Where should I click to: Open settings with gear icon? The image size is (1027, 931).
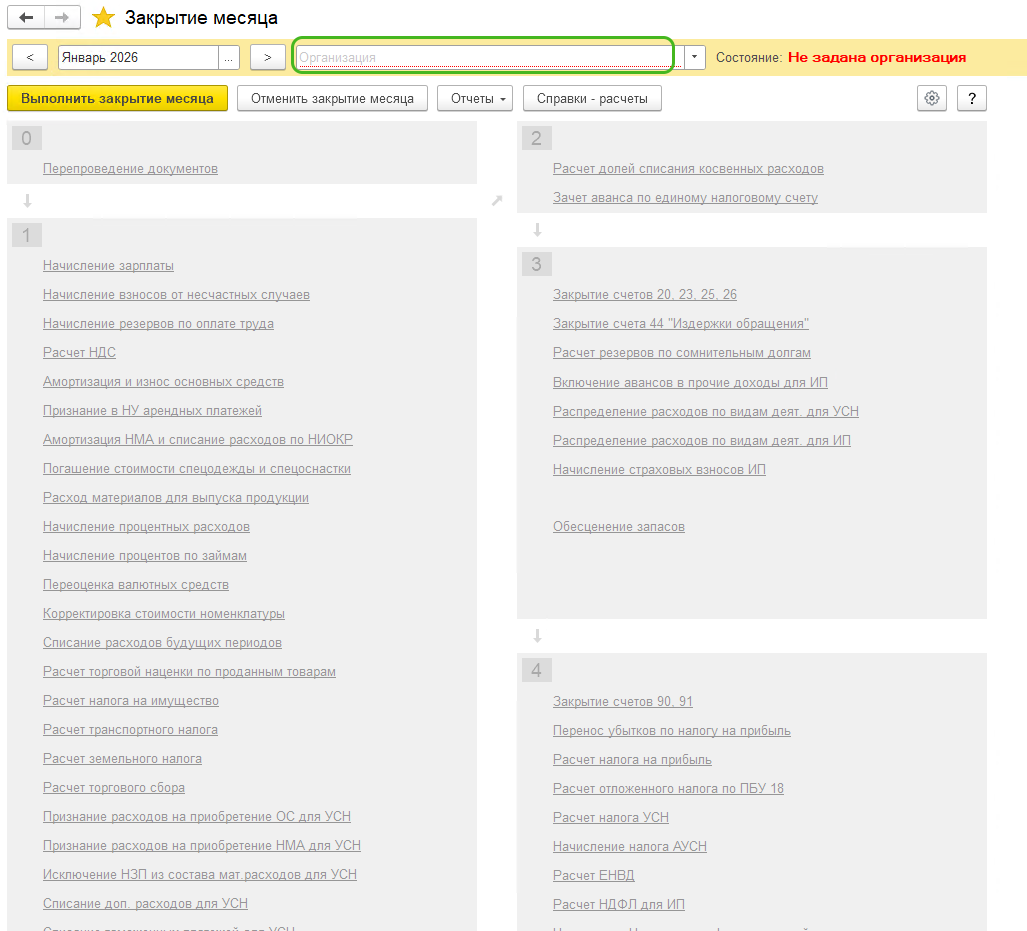coord(932,98)
